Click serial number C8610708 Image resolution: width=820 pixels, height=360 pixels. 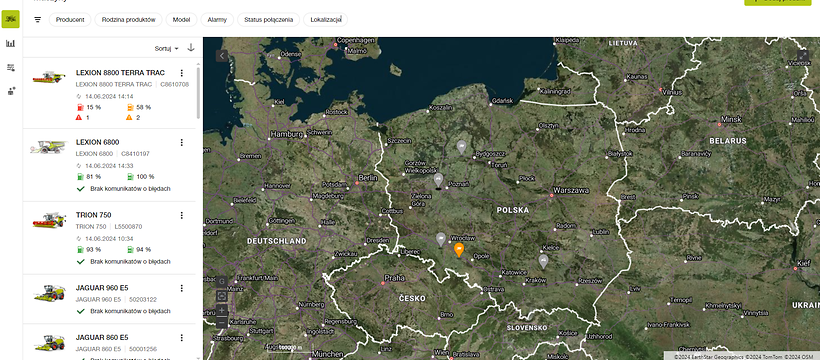point(175,84)
